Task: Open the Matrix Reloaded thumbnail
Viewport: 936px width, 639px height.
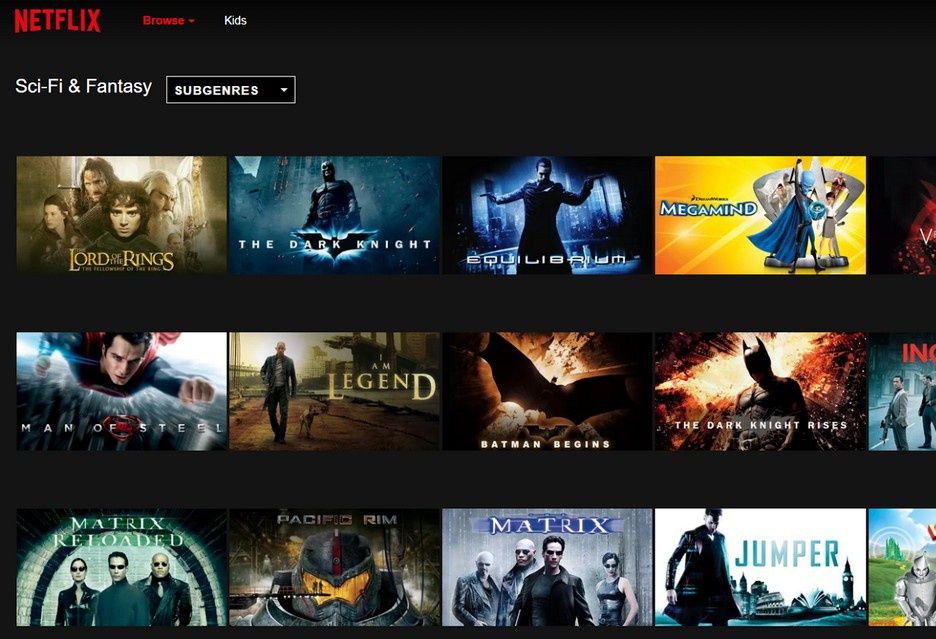Action: coord(122,567)
